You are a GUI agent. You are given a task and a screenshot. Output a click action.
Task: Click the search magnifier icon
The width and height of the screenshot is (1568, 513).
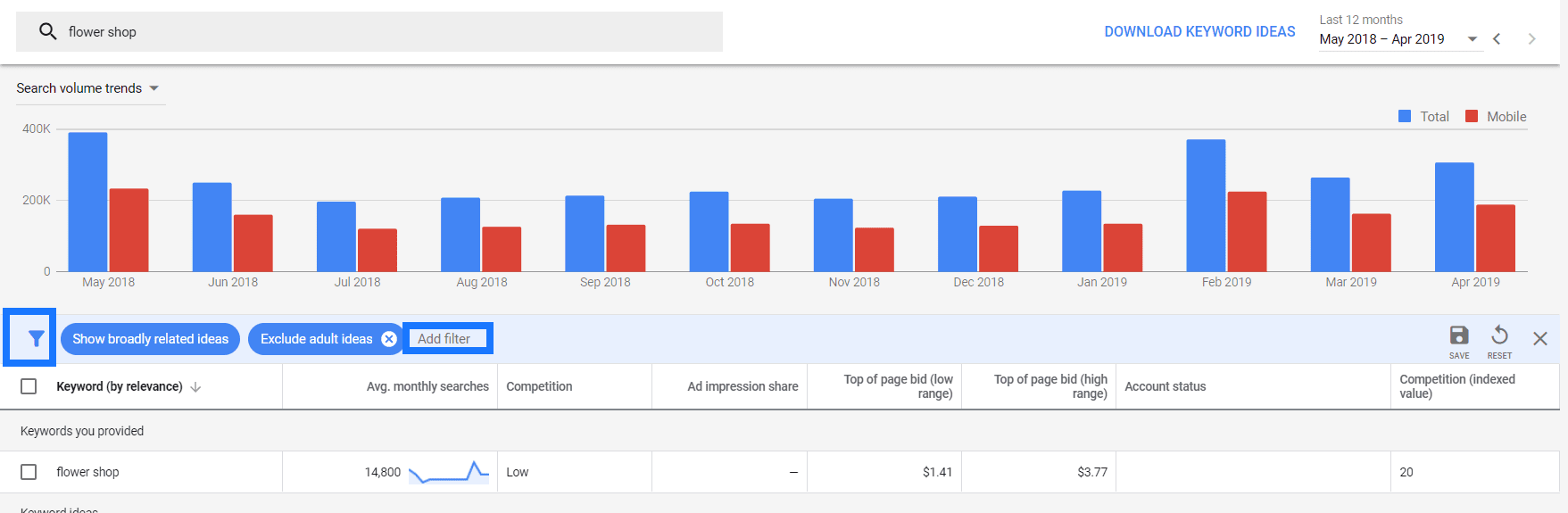(x=48, y=32)
